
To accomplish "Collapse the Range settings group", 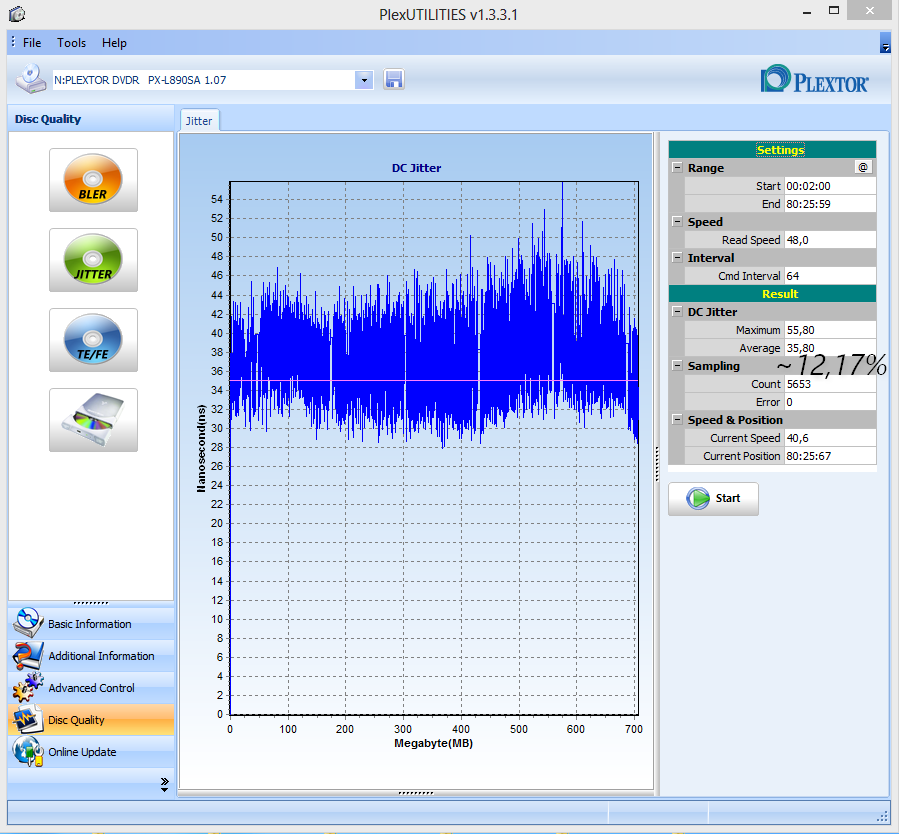I will [x=677, y=168].
